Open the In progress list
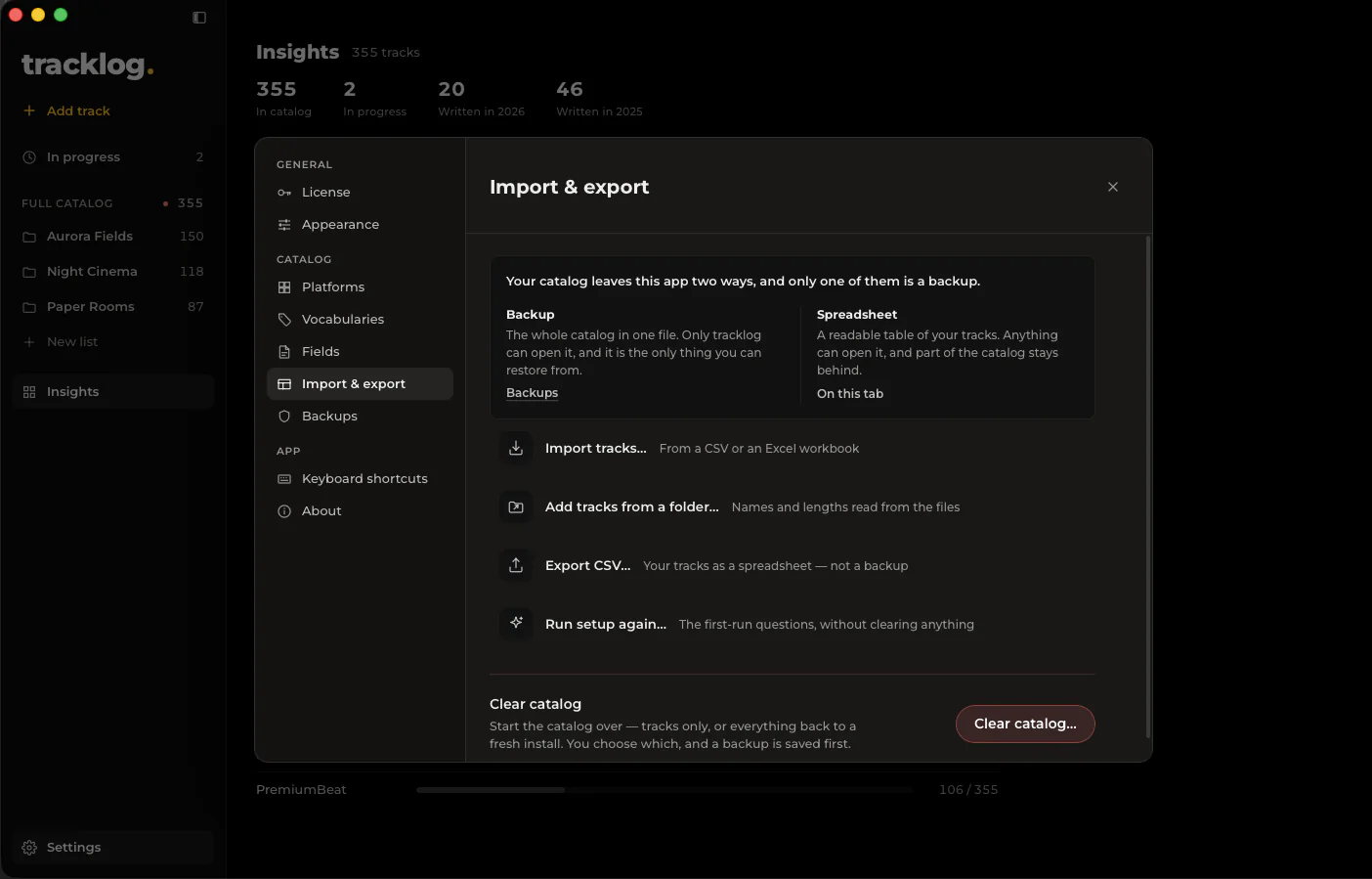Image resolution: width=1372 pixels, height=879 pixels. point(113,157)
